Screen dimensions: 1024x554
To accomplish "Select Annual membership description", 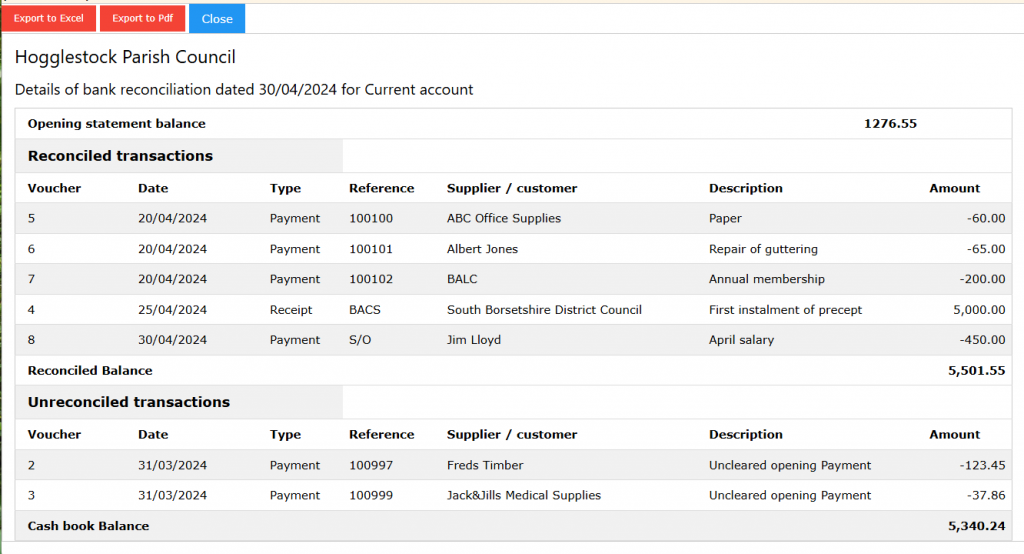I will [767, 279].
